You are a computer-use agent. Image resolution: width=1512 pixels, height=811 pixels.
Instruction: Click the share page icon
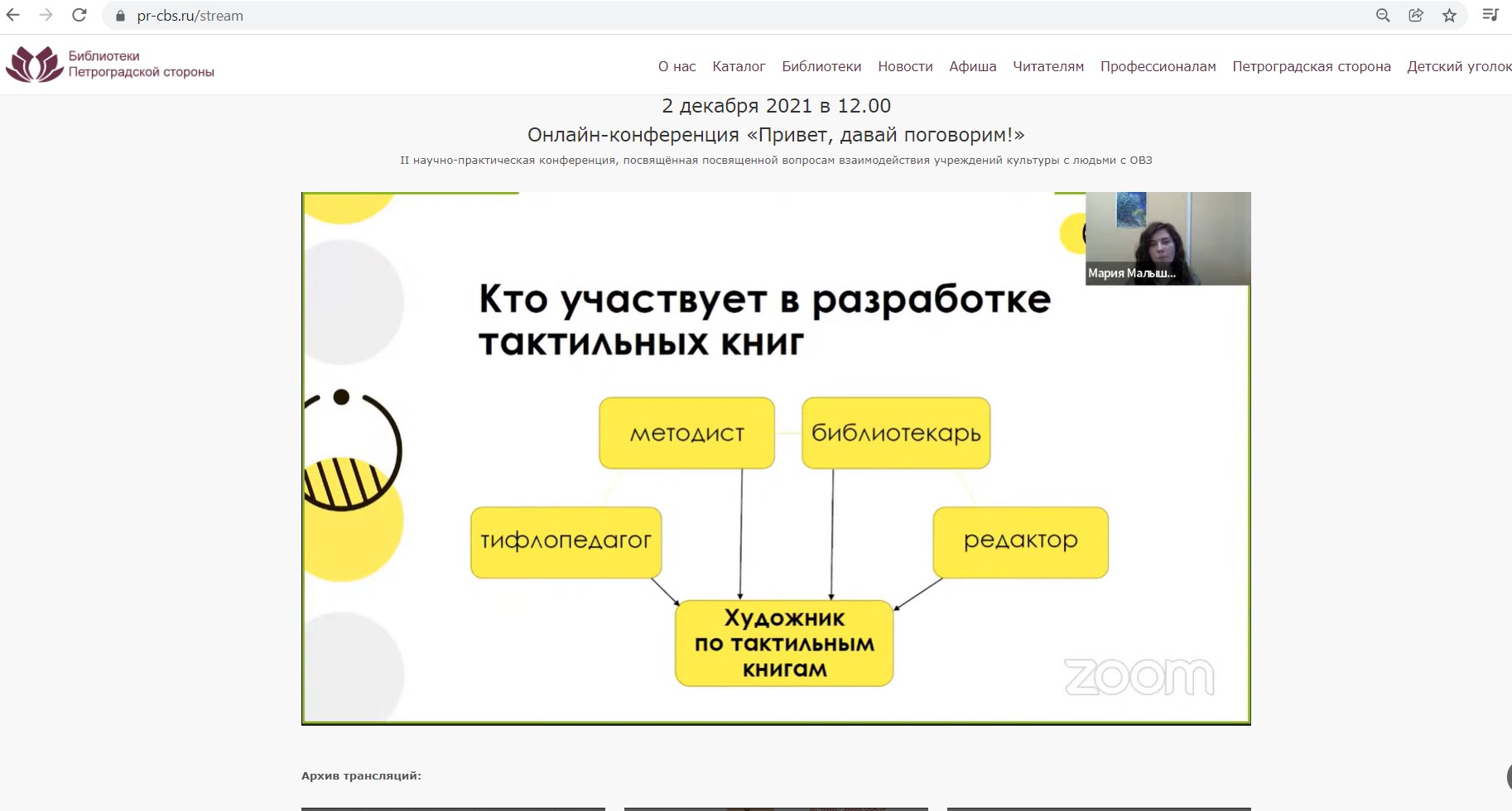point(1416,16)
